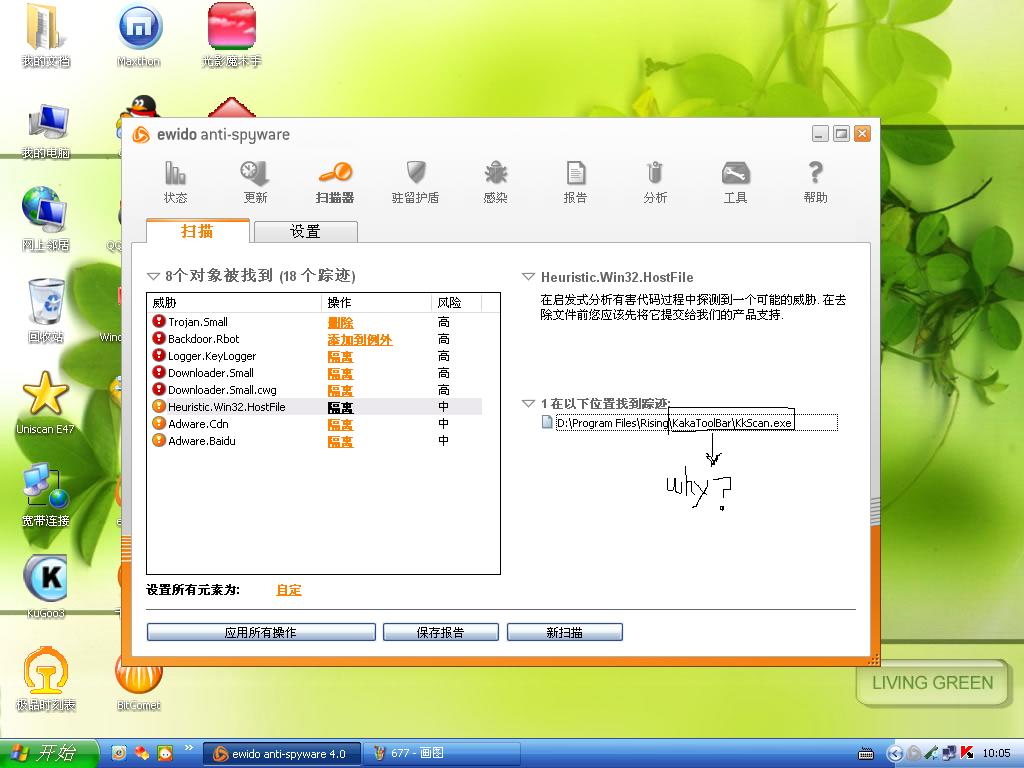This screenshot has height=768, width=1024.
Task: Open the KuGoo3 desktop icon
Action: pos(45,586)
